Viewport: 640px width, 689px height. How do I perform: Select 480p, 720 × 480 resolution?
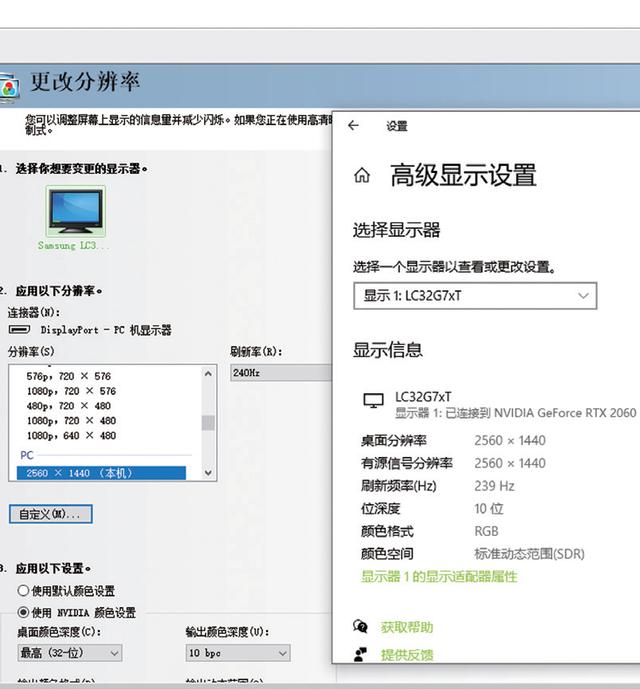pyautogui.click(x=69, y=406)
